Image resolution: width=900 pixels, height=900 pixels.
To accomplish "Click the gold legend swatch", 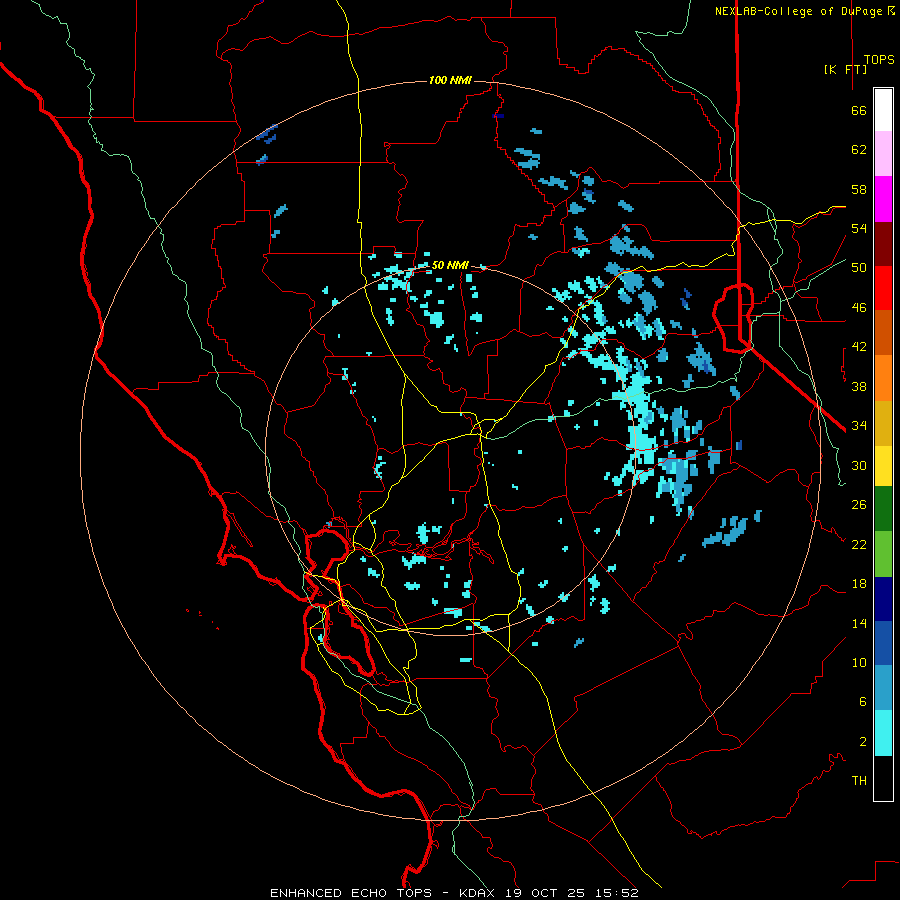I will [x=883, y=423].
